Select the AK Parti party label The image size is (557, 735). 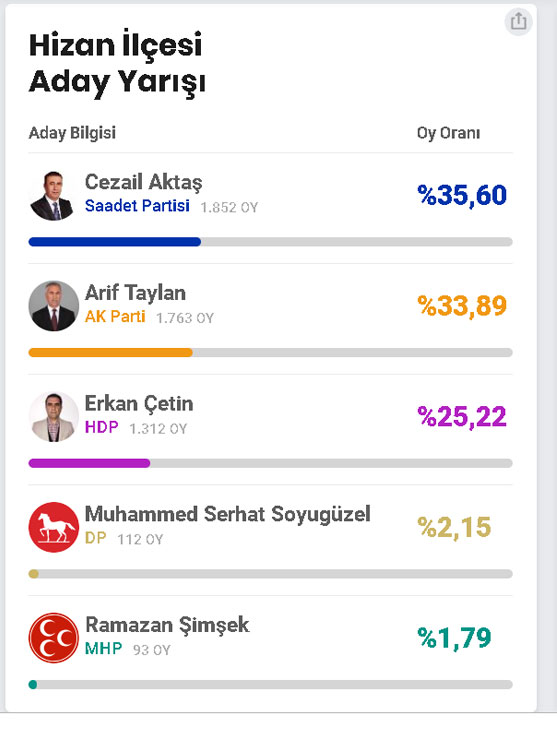click(x=115, y=317)
